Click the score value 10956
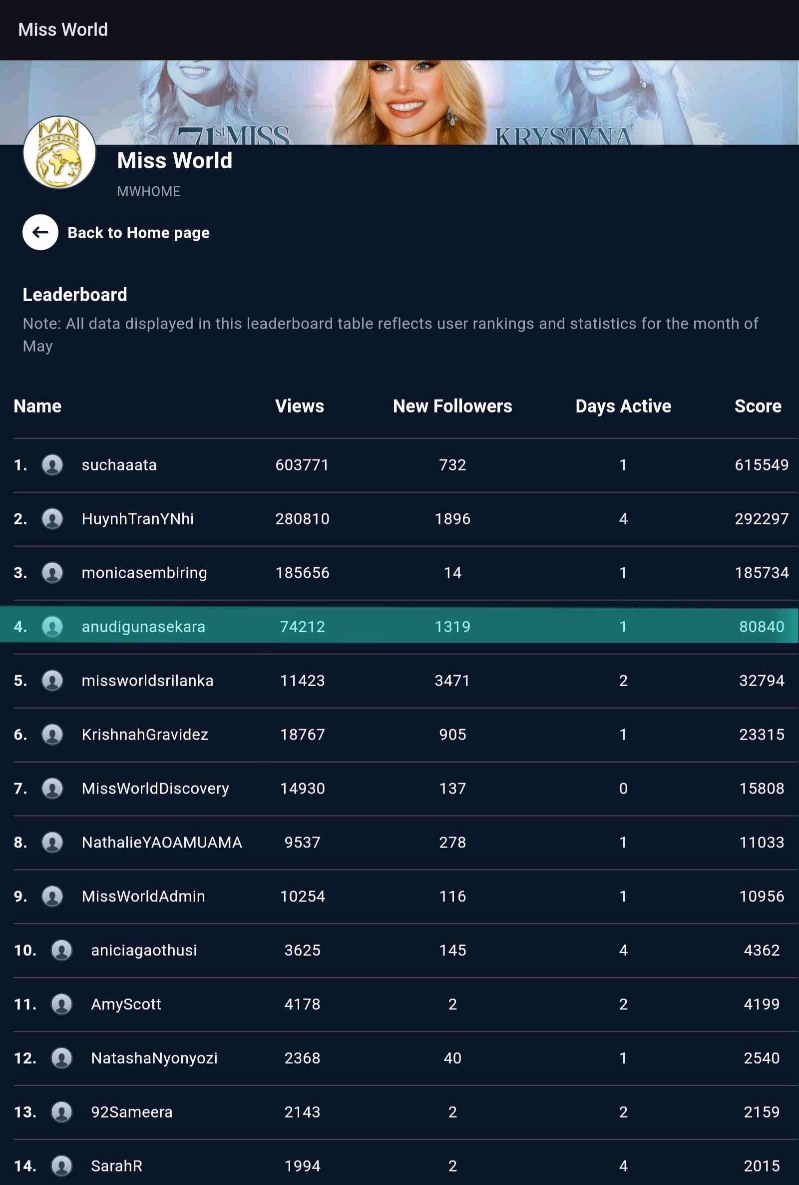 point(762,896)
